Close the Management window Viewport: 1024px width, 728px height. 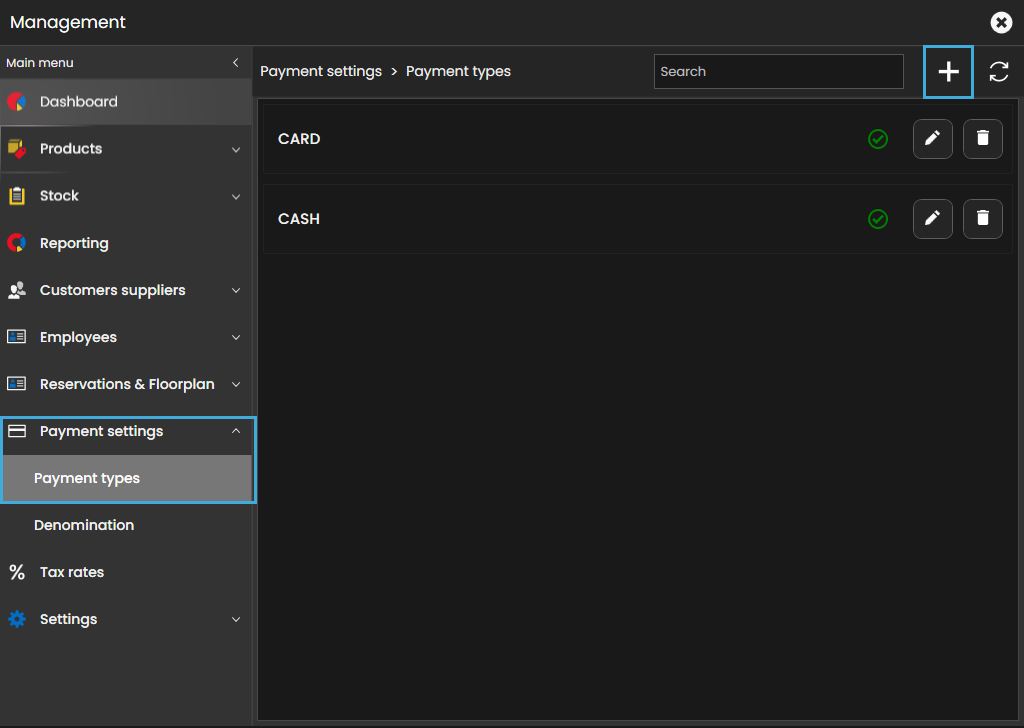click(1000, 22)
